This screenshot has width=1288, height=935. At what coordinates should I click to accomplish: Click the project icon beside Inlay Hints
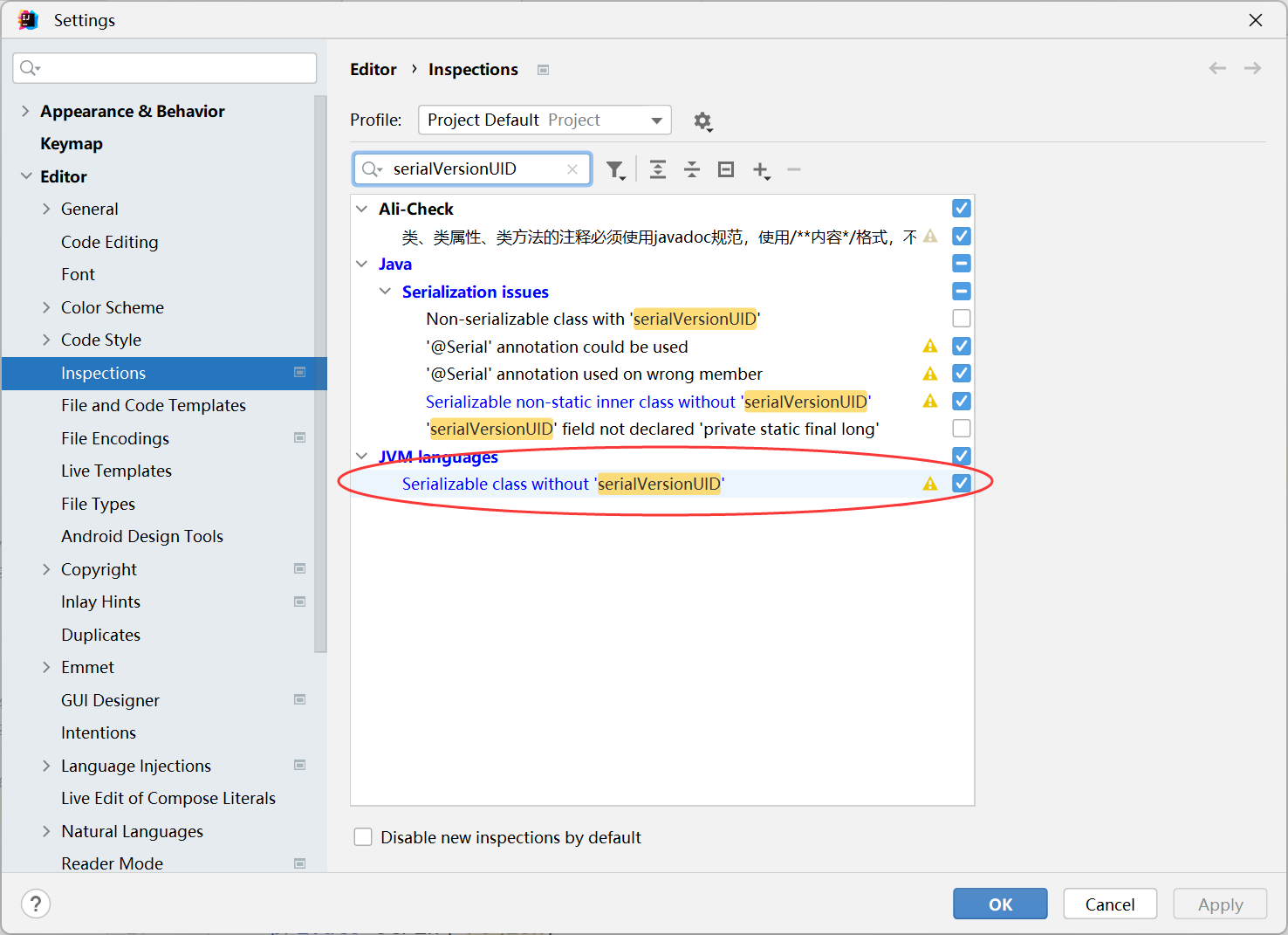[299, 602]
